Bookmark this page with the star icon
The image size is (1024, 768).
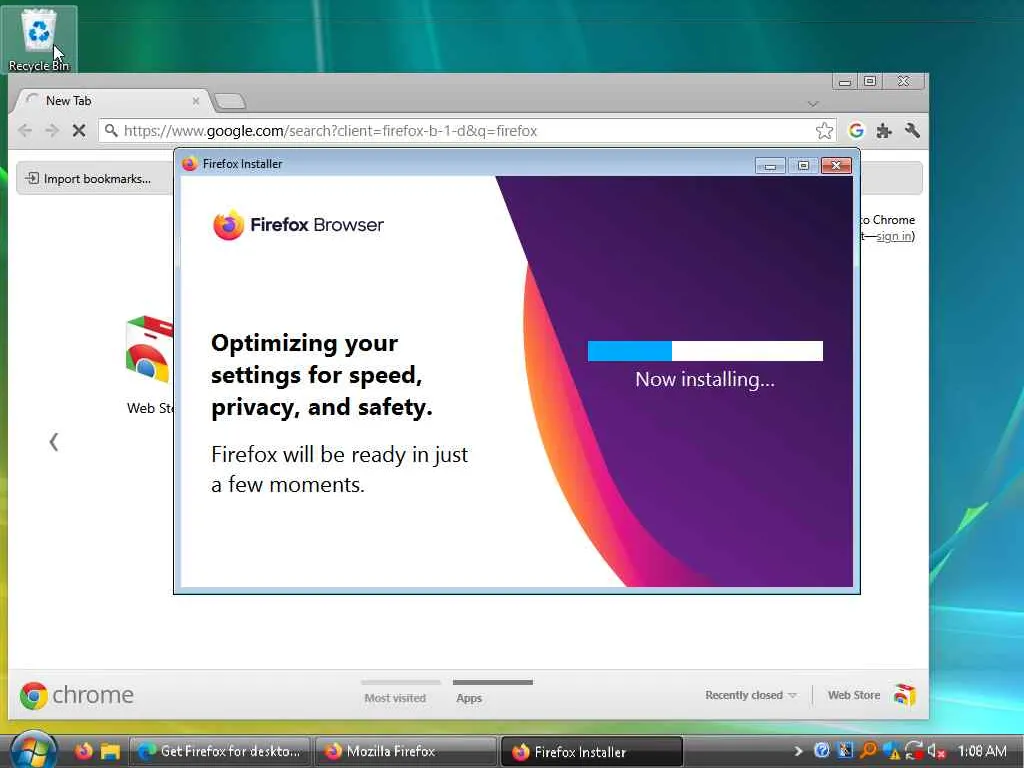(824, 131)
